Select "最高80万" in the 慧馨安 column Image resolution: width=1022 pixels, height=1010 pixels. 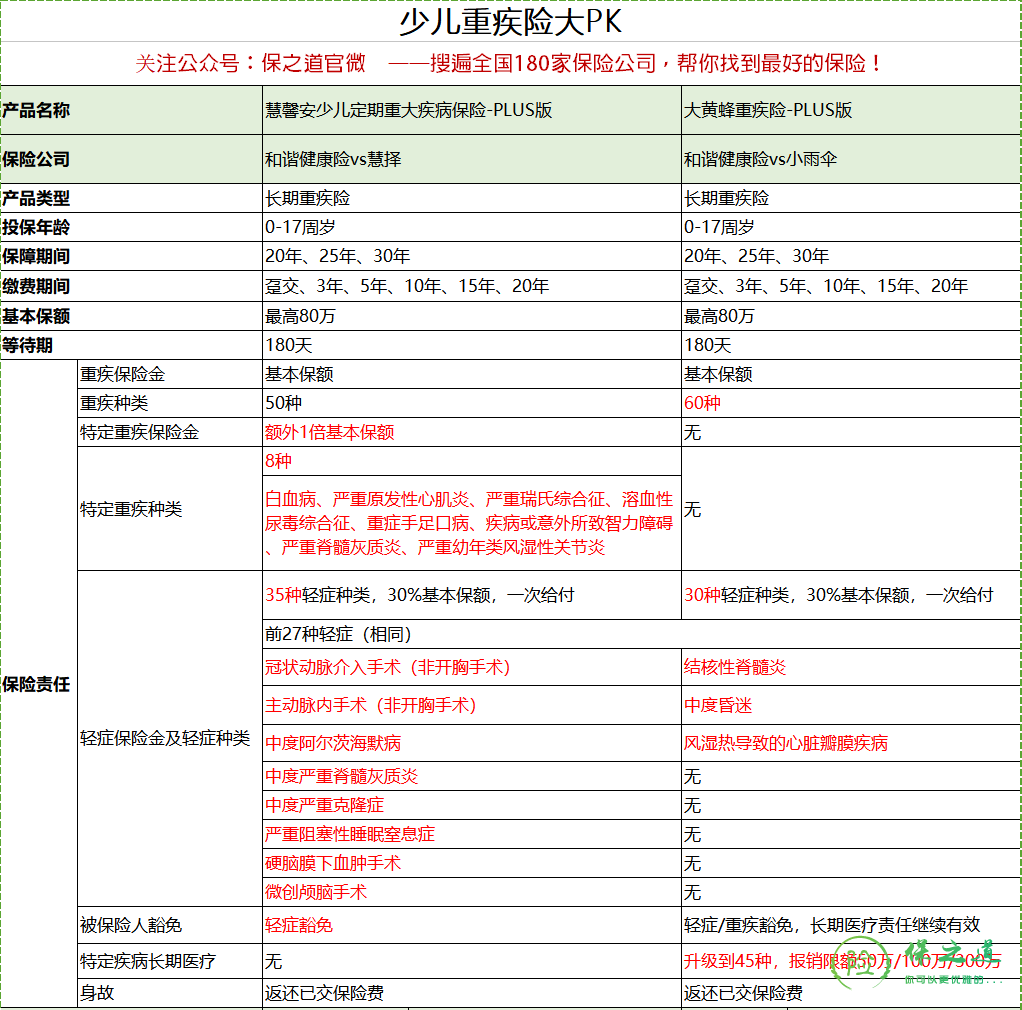pos(472,316)
